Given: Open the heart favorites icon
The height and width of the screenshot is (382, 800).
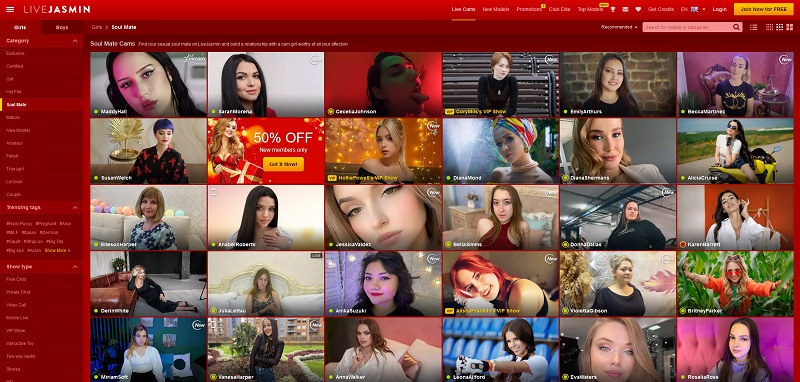Looking at the screenshot, I should 638,9.
